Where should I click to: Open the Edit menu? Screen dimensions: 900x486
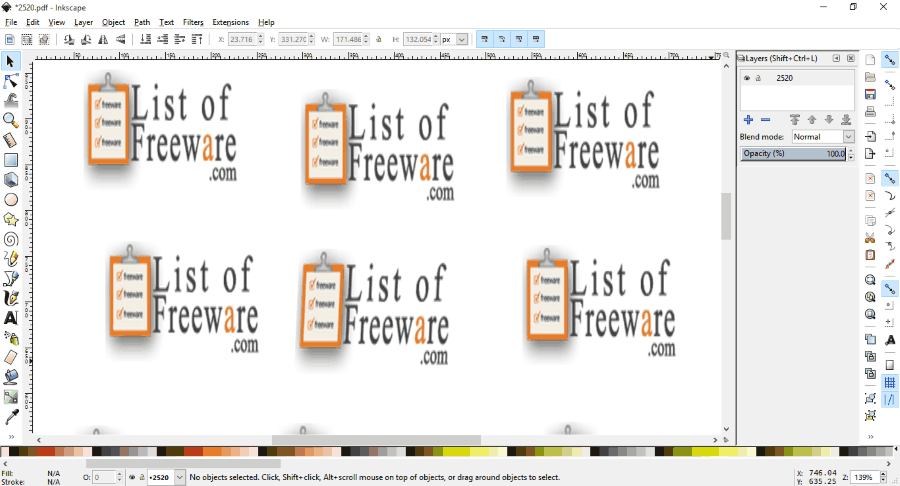click(33, 22)
